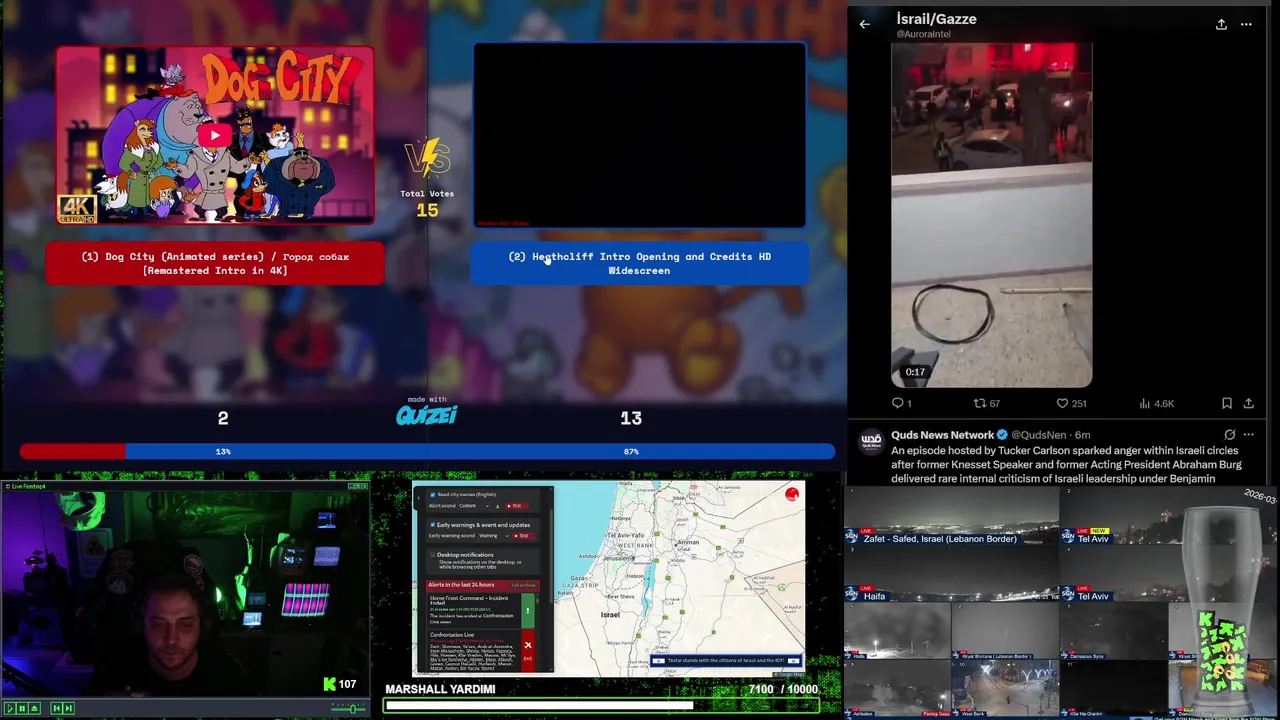Click the Marshall Yardimi progress bar
Screen dimensions: 1280x720
point(602,706)
